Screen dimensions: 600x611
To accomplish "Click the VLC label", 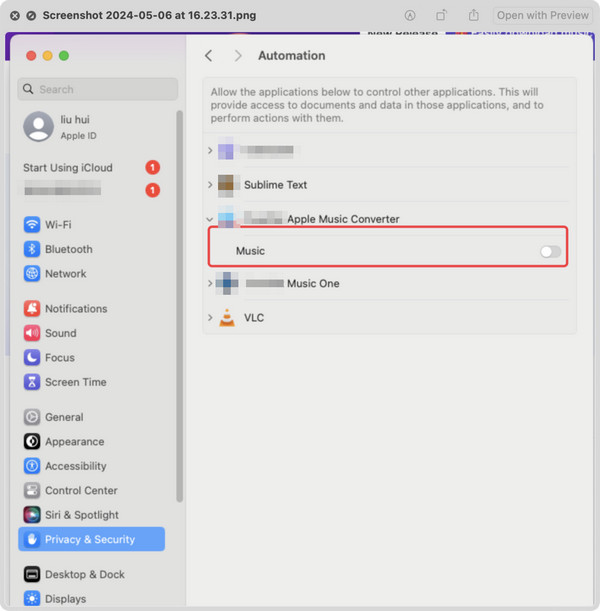I will (x=254, y=318).
